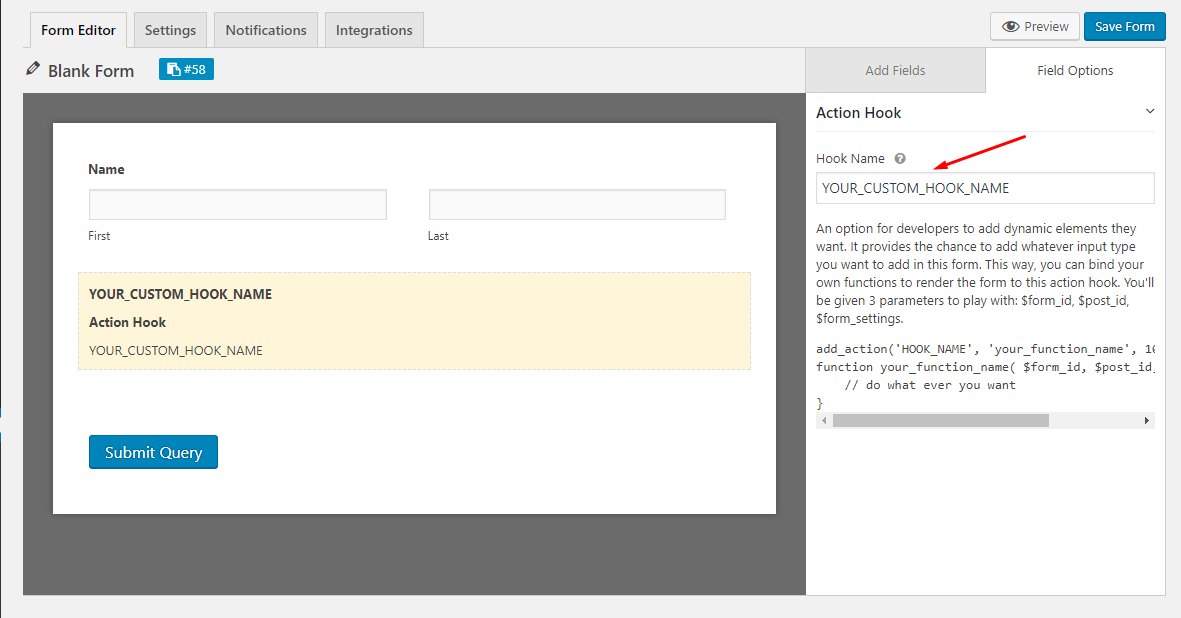Click left scroll arrow under code snippet
The width and height of the screenshot is (1181, 618).
coord(823,421)
